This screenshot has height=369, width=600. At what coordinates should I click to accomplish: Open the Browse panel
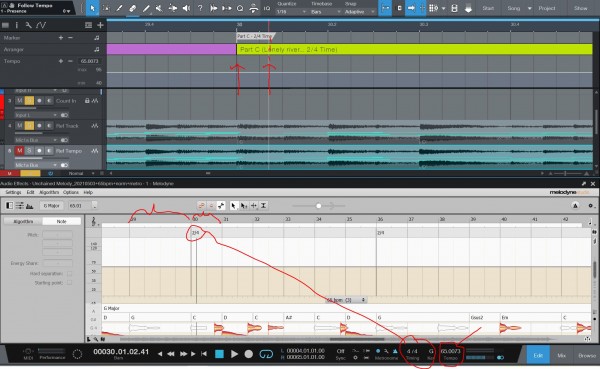click(587, 356)
